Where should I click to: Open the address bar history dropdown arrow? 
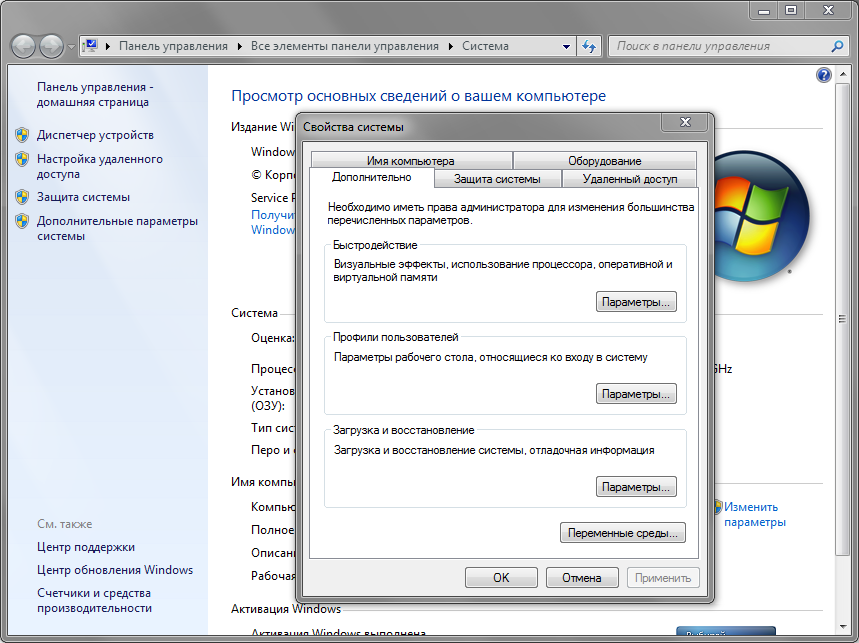(x=566, y=46)
